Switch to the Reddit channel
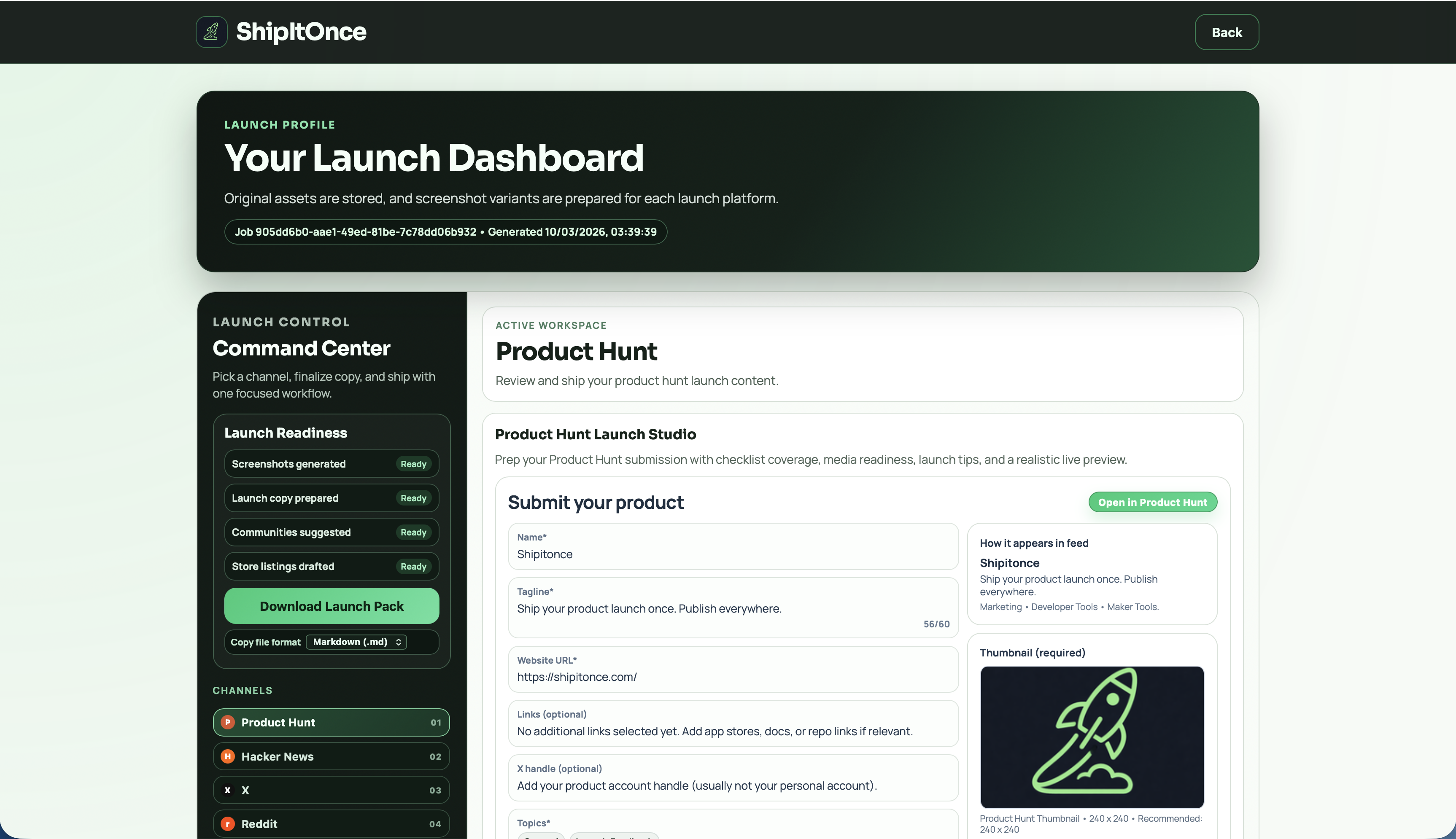 pyautogui.click(x=331, y=823)
